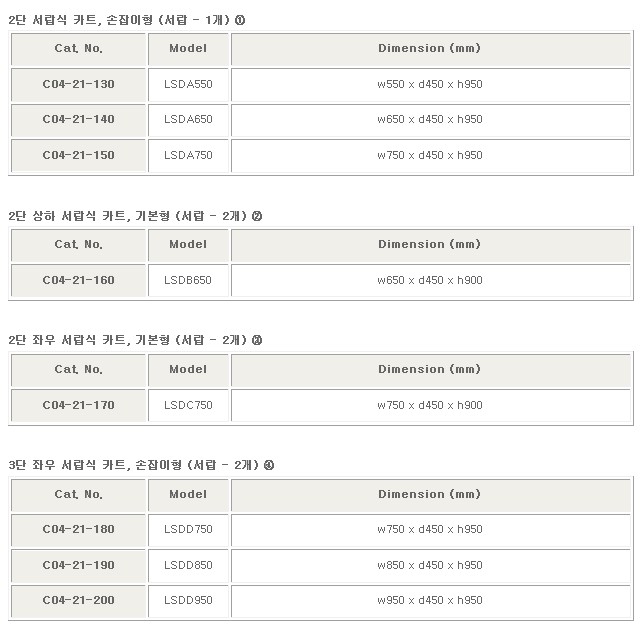Click model LSDA550 cell
644x638 pixels.
[x=188, y=85]
